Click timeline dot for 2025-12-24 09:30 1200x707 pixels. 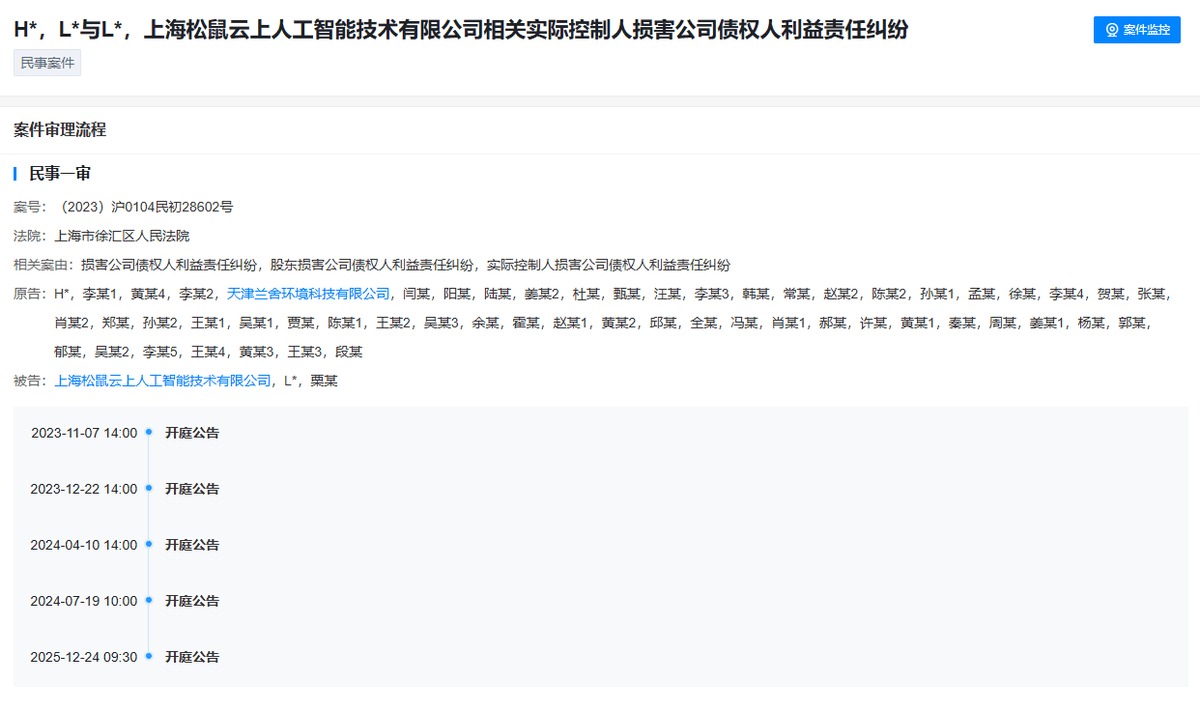tap(148, 656)
